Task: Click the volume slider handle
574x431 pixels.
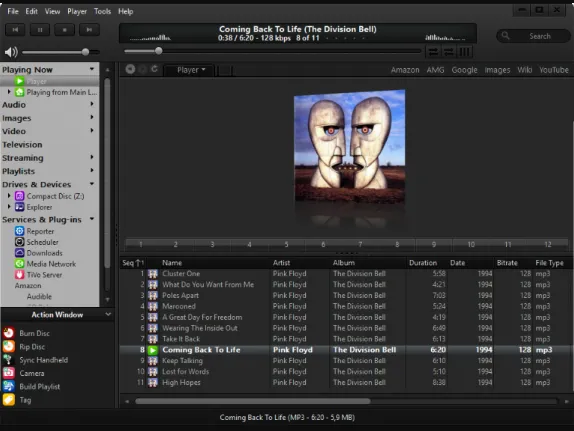Action: coord(85,52)
